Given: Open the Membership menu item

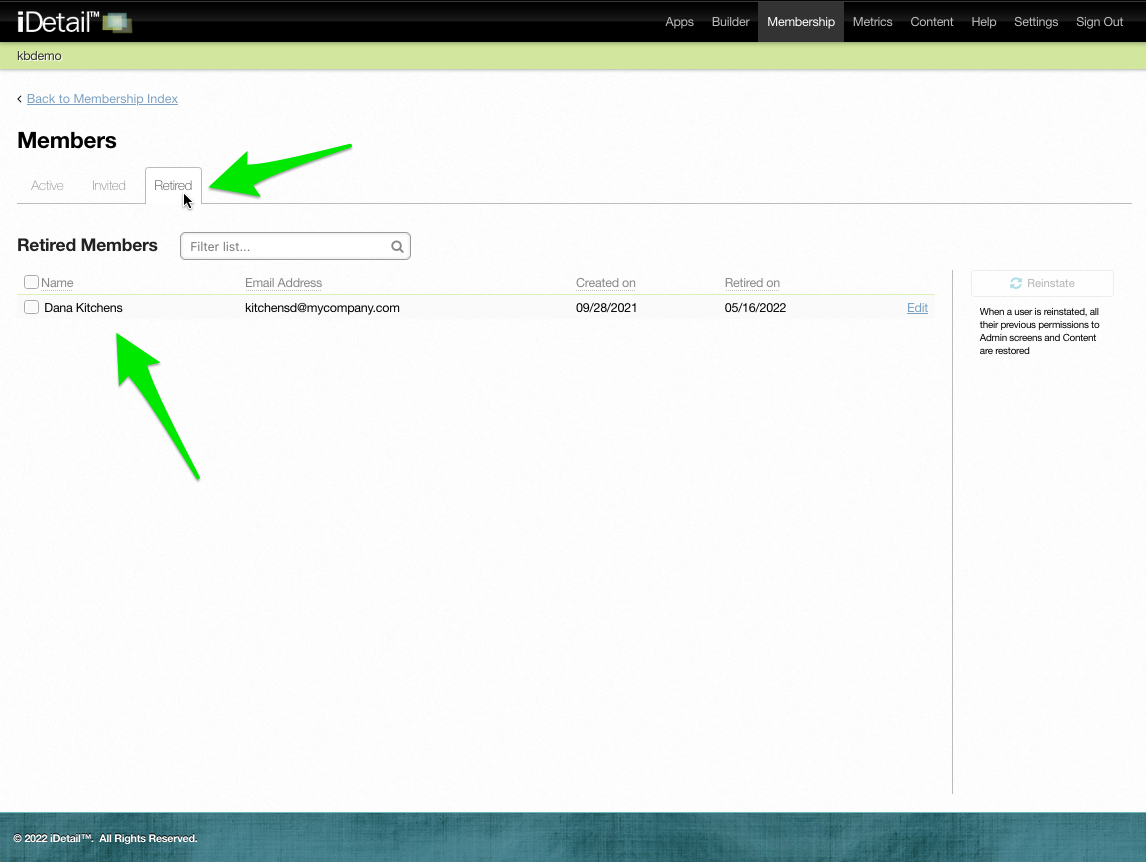Looking at the screenshot, I should click(800, 22).
